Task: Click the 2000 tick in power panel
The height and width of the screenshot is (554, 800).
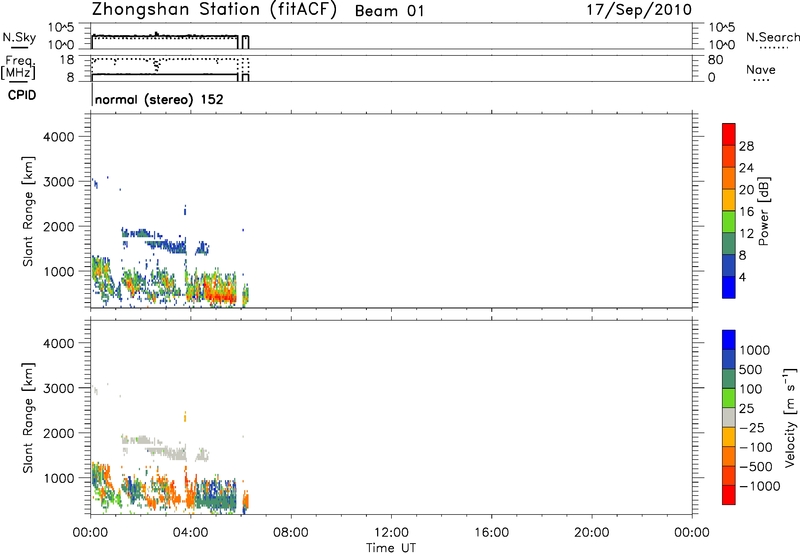Action: point(59,226)
